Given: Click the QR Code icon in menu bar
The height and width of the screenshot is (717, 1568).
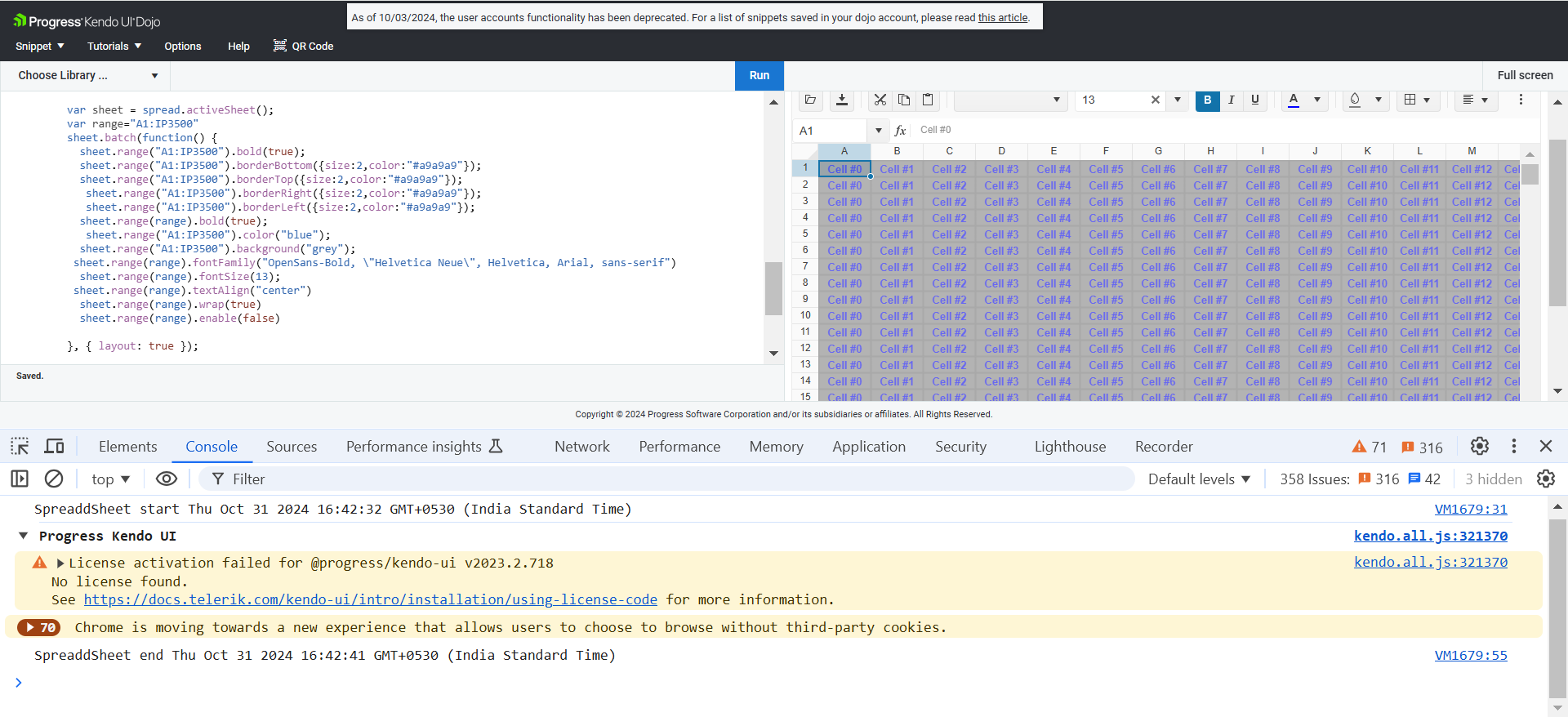Looking at the screenshot, I should coord(280,46).
